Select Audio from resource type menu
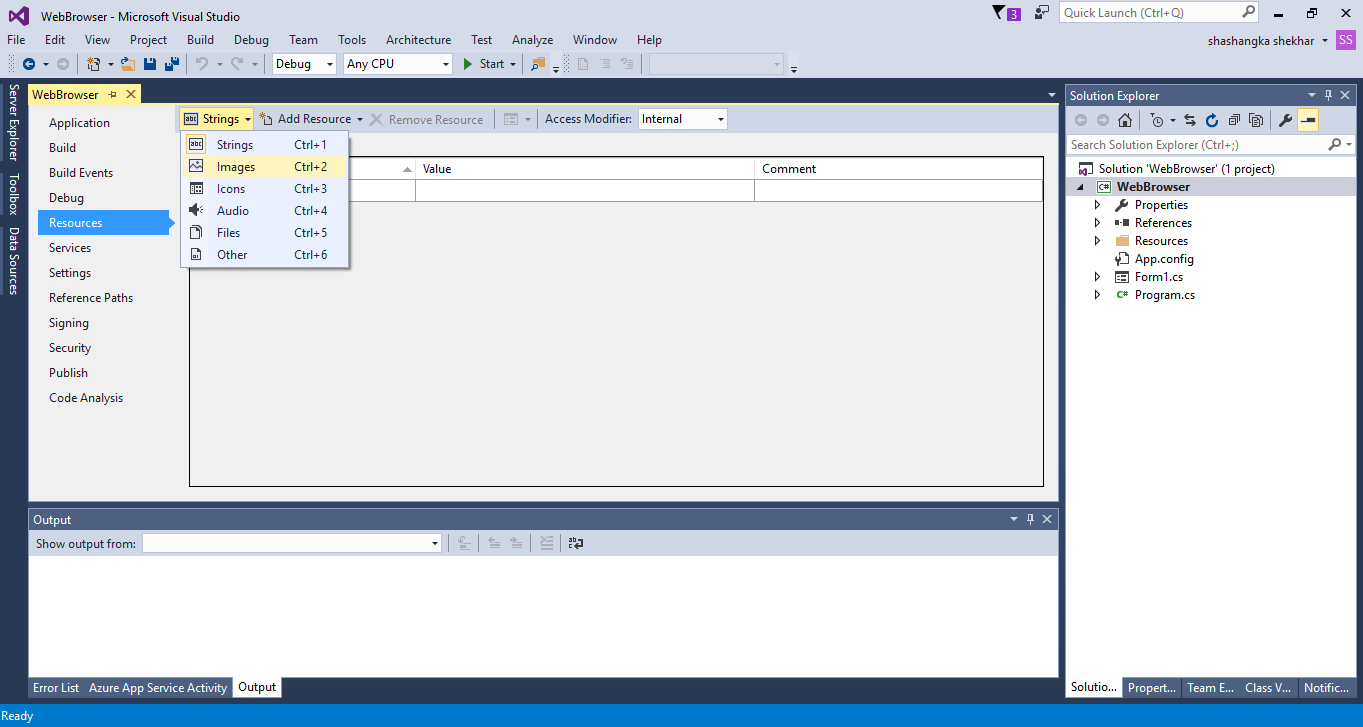This screenshot has height=727, width=1363. (x=264, y=211)
